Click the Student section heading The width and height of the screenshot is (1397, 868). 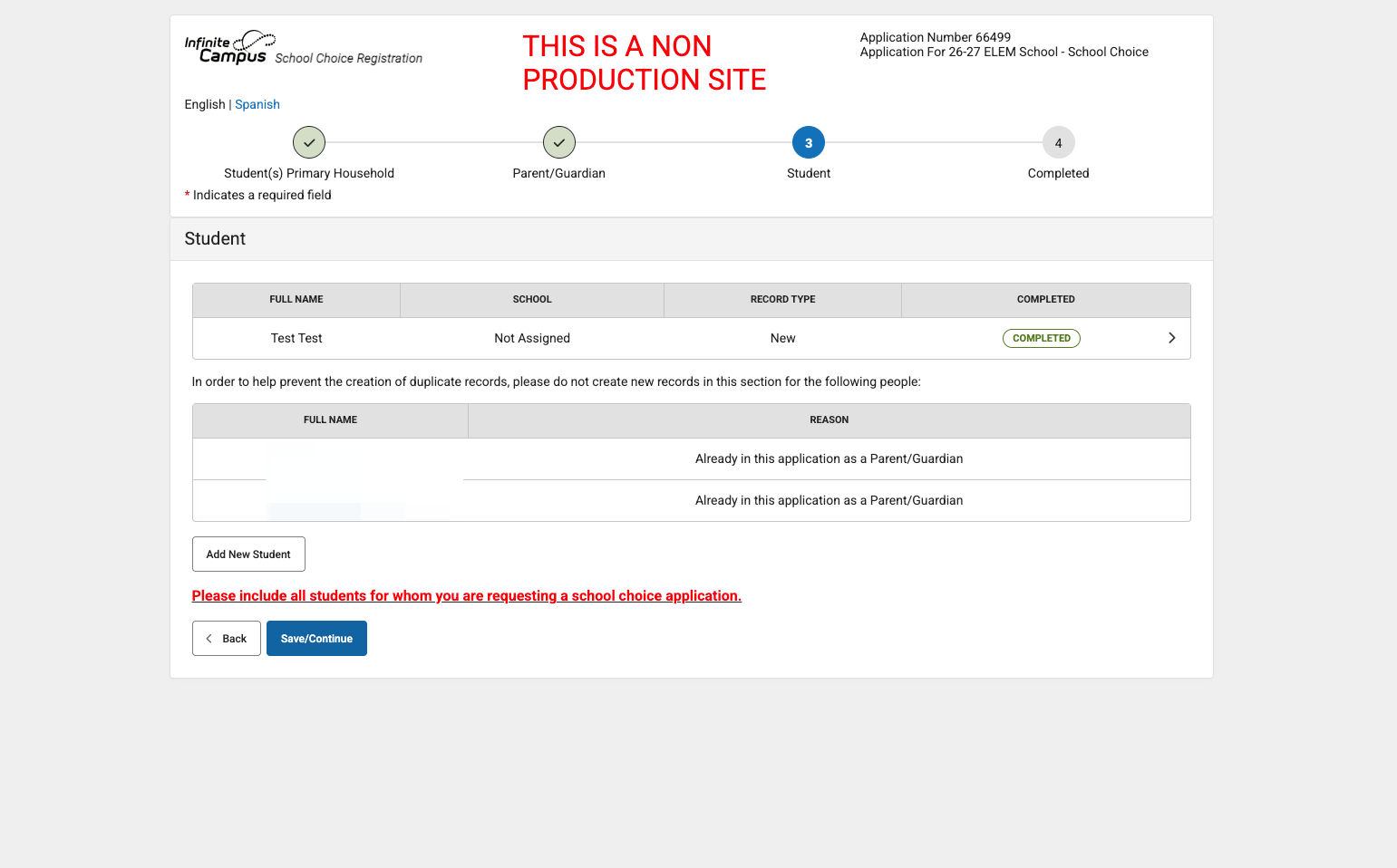coord(215,238)
